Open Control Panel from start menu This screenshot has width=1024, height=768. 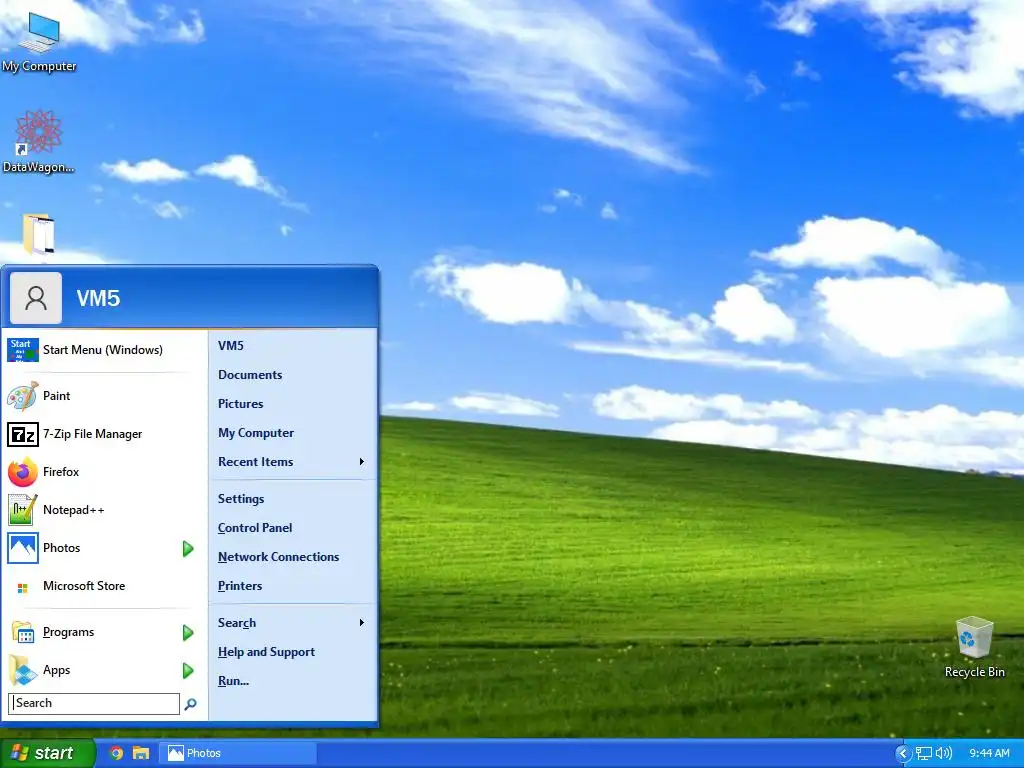pyautogui.click(x=255, y=528)
